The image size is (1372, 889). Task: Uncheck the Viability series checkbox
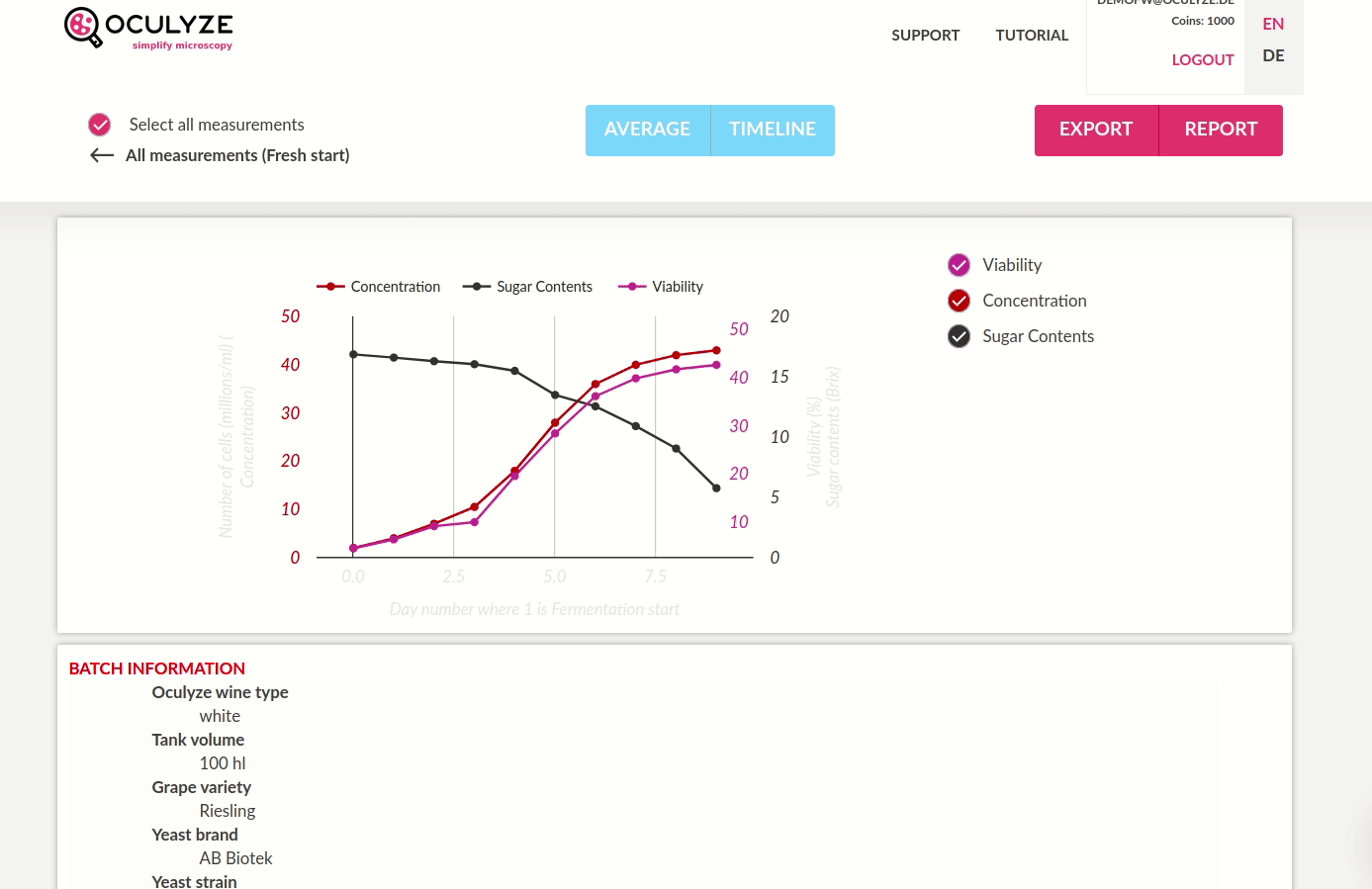coord(959,265)
